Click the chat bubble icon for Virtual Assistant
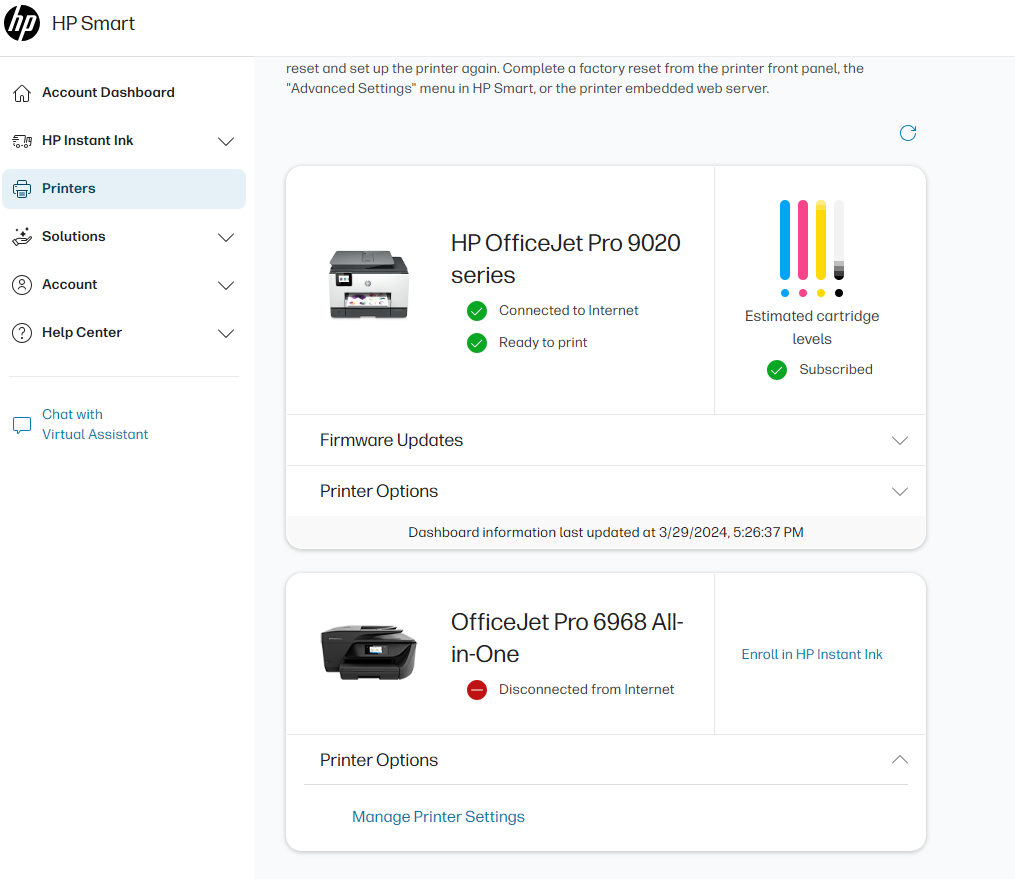 coord(22,424)
